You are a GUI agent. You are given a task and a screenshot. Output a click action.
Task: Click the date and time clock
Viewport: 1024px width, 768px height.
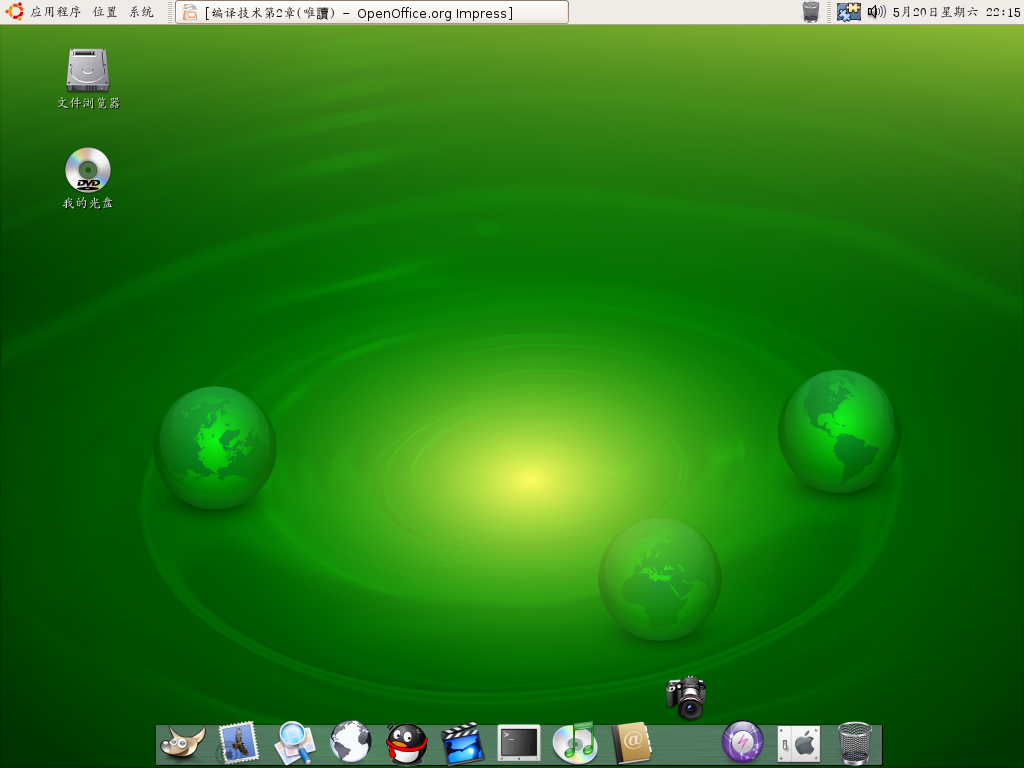click(x=956, y=12)
